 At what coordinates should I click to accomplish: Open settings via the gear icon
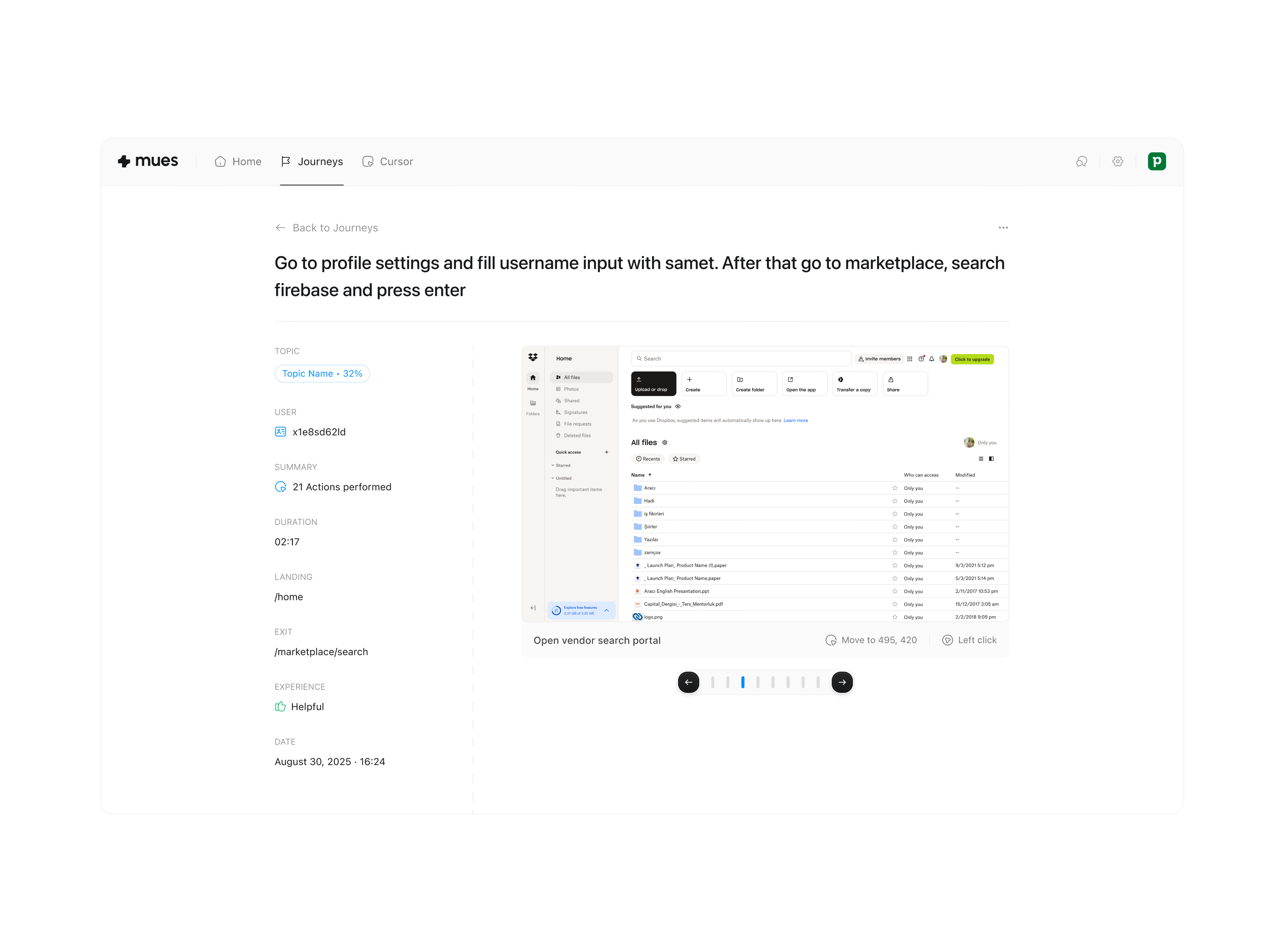coord(1117,161)
